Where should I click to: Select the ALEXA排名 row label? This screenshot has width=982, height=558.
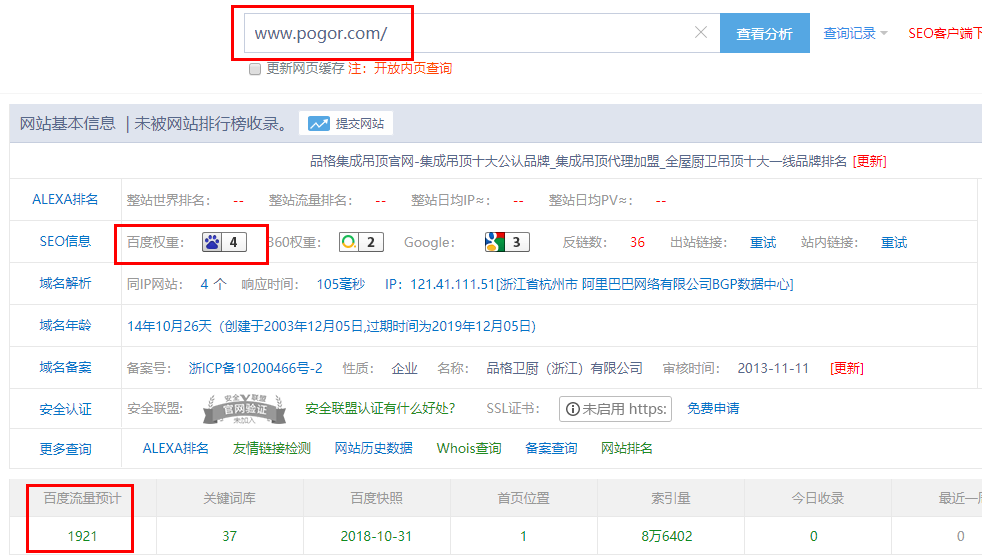65,199
